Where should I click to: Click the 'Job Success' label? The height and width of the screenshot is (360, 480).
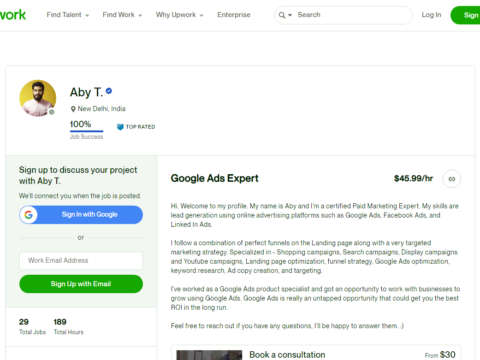click(x=86, y=137)
